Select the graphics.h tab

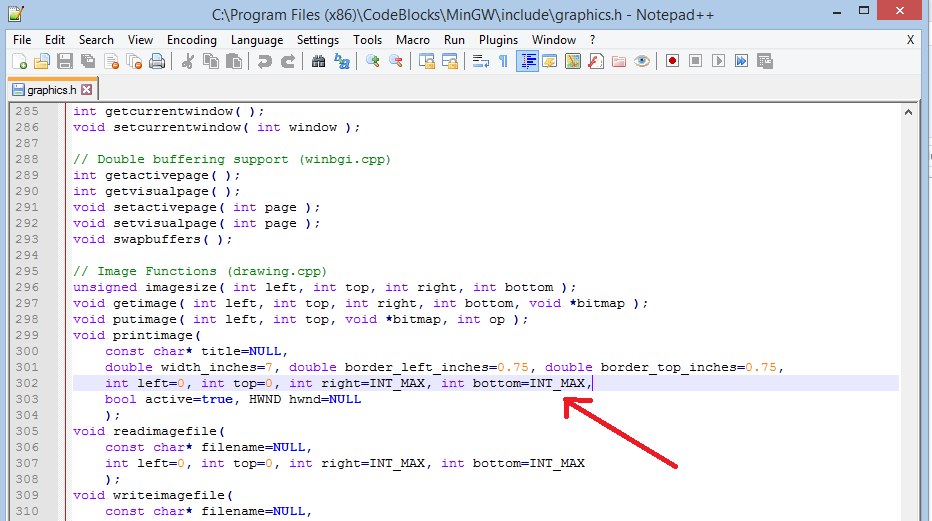(52, 90)
